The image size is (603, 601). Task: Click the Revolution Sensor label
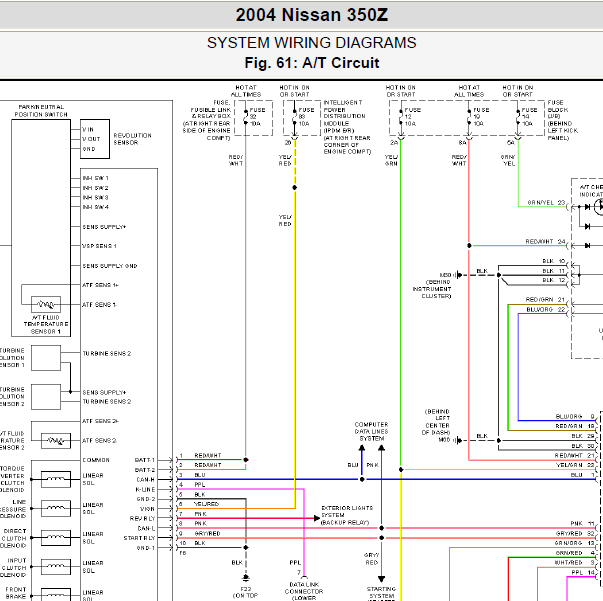pyautogui.click(x=132, y=139)
